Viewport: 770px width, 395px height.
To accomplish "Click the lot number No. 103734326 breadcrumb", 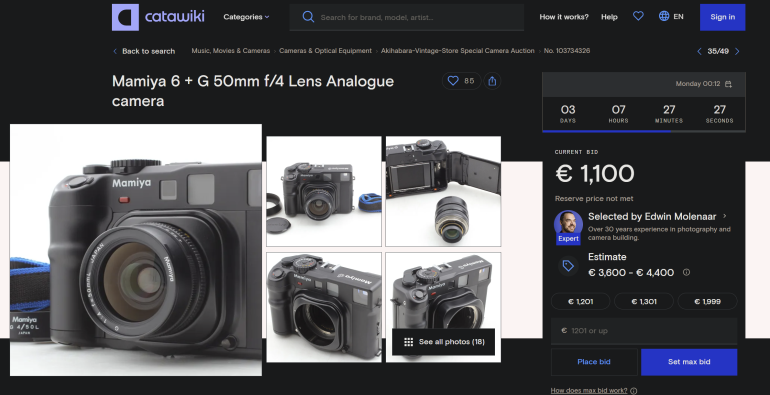I will pos(567,51).
